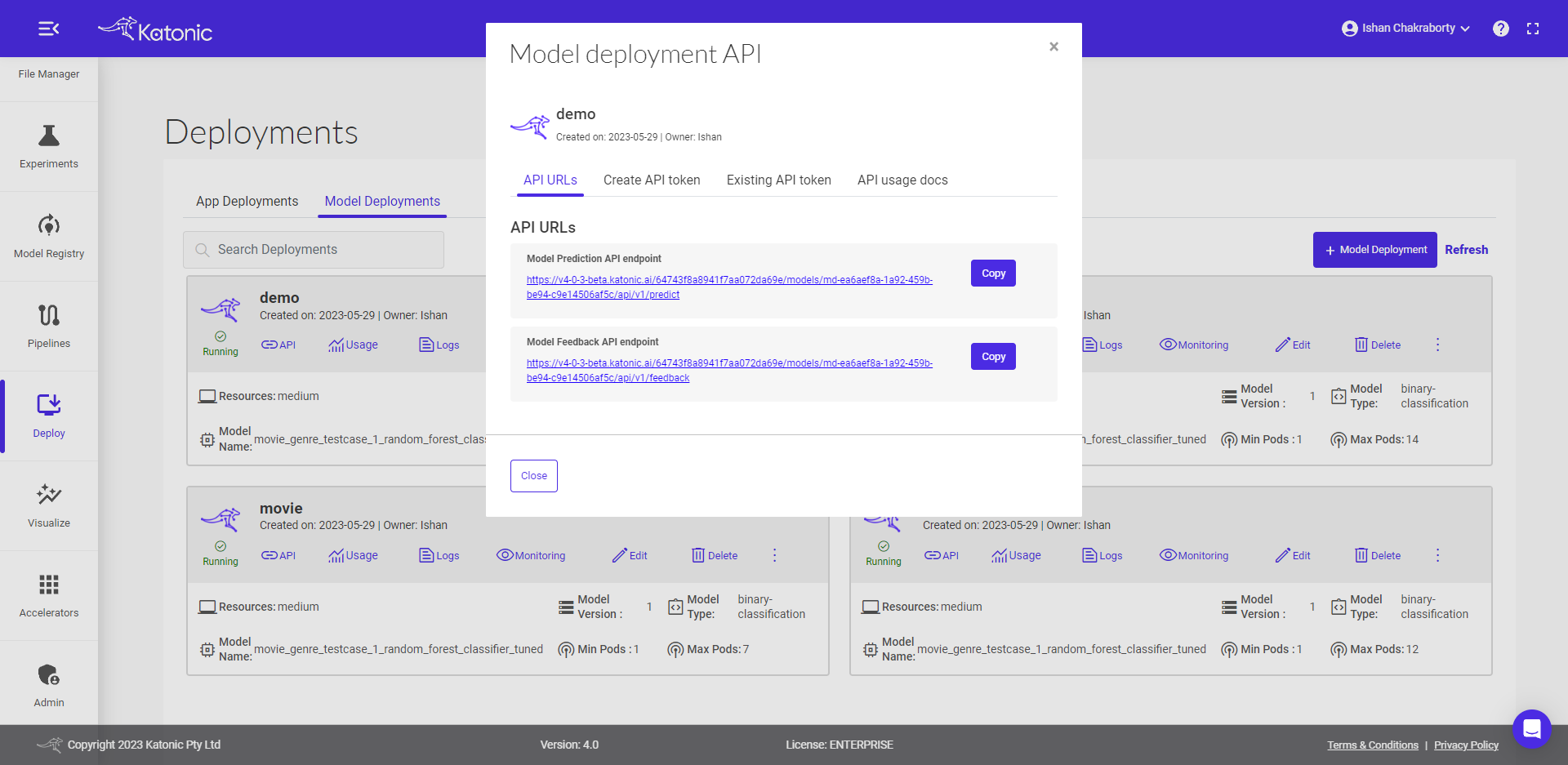Delete the movie deployment

click(715, 556)
